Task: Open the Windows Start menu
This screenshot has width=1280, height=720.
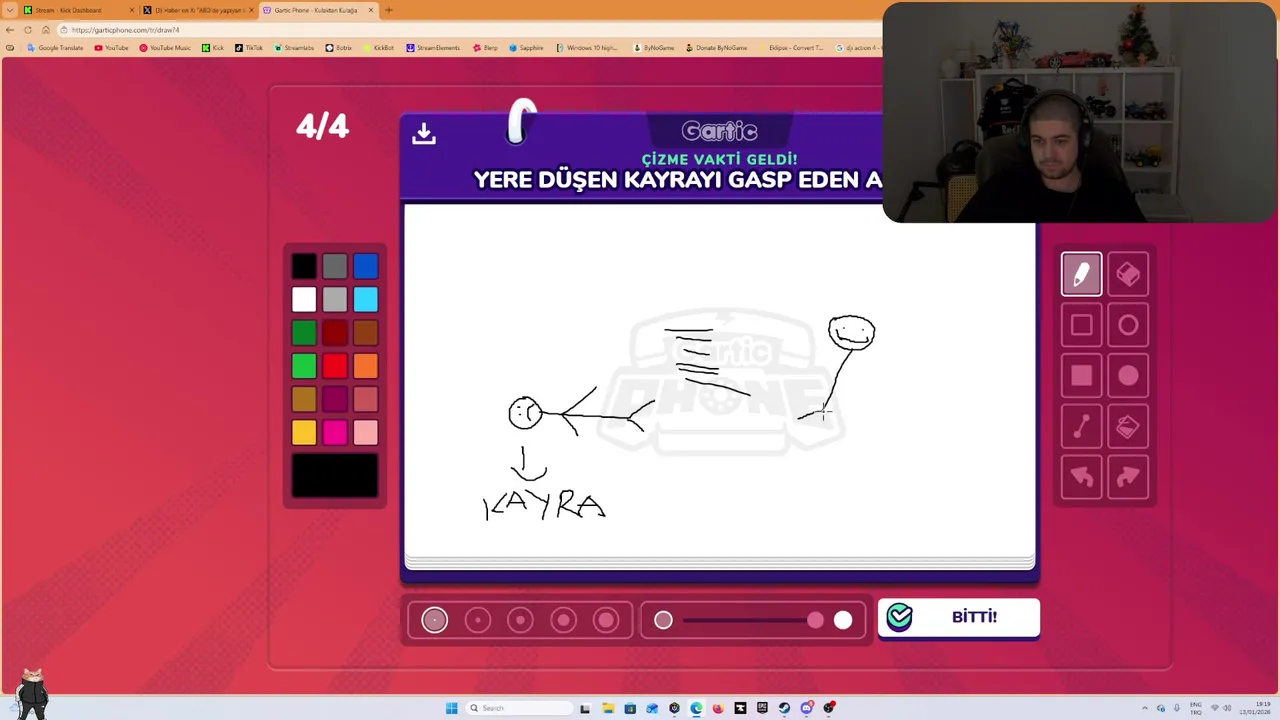Action: 451,708
